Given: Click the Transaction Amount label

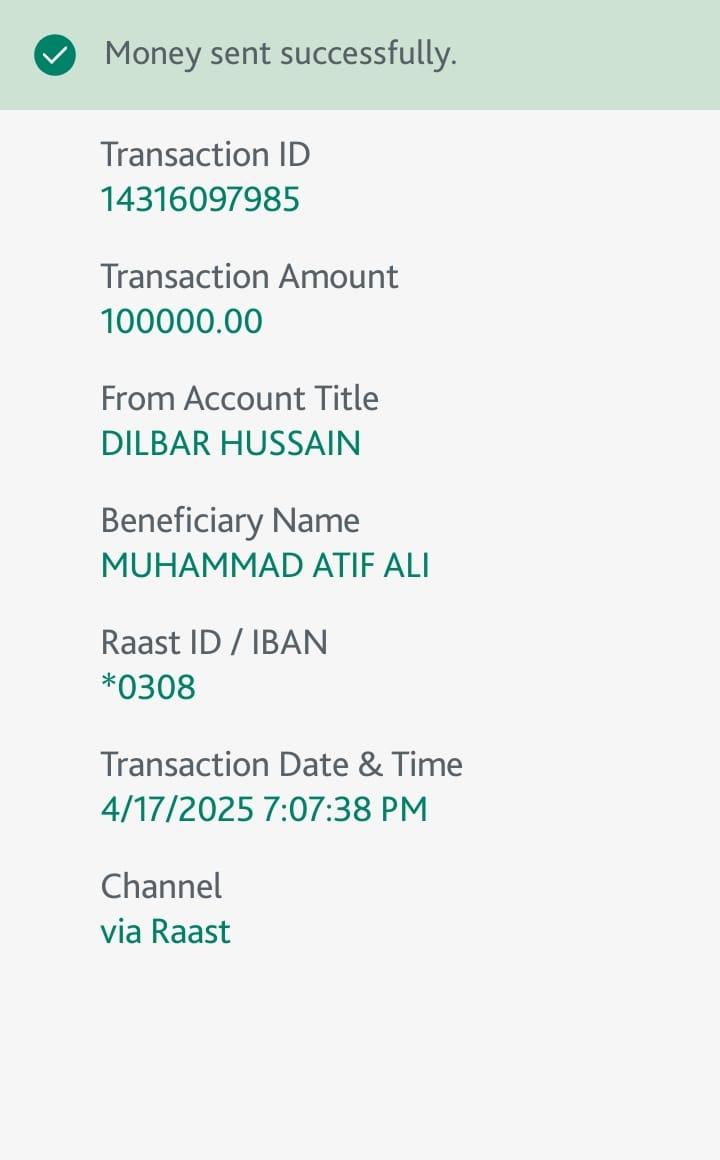Looking at the screenshot, I should pos(249,277).
